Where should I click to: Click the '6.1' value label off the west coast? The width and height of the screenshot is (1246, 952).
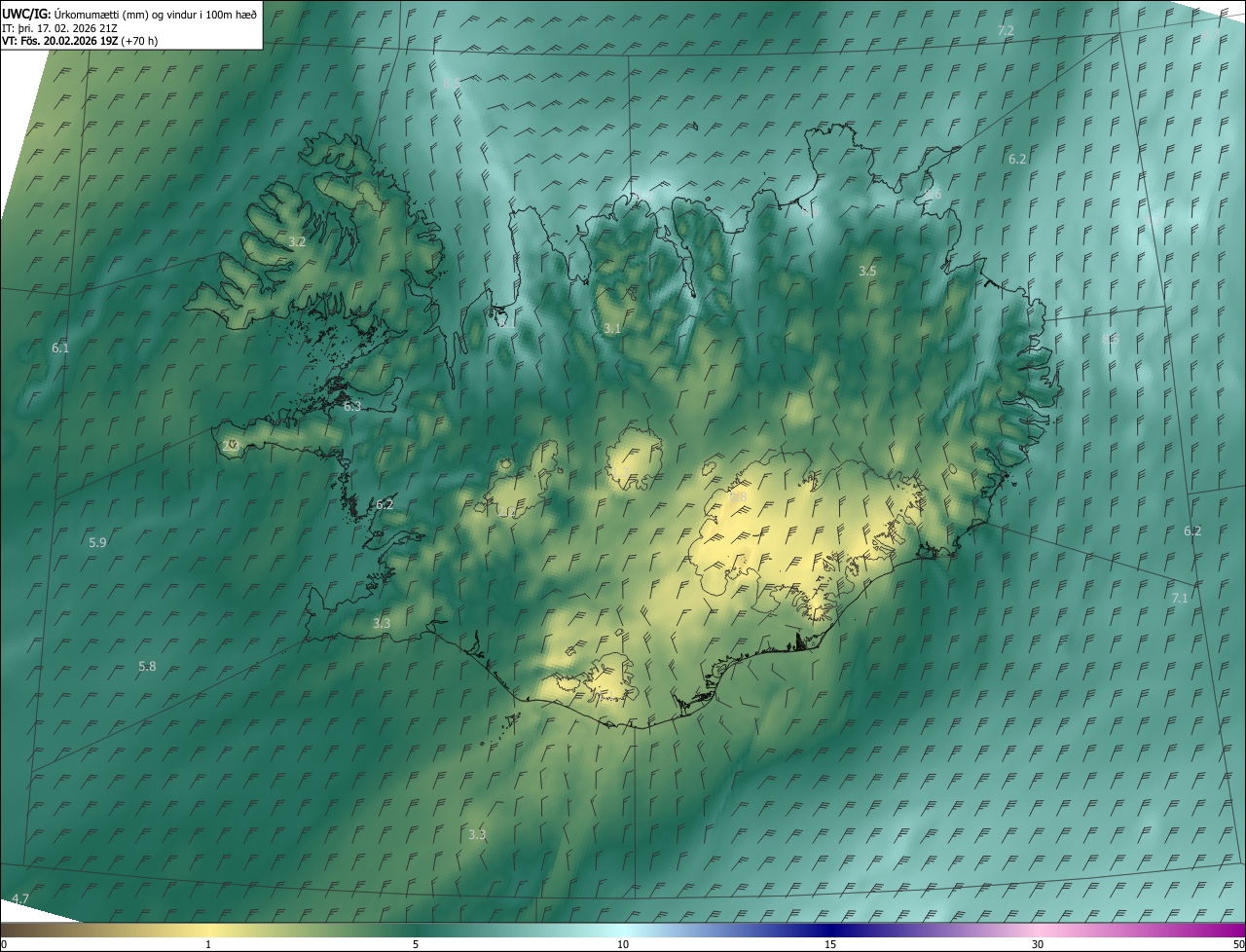point(60,348)
